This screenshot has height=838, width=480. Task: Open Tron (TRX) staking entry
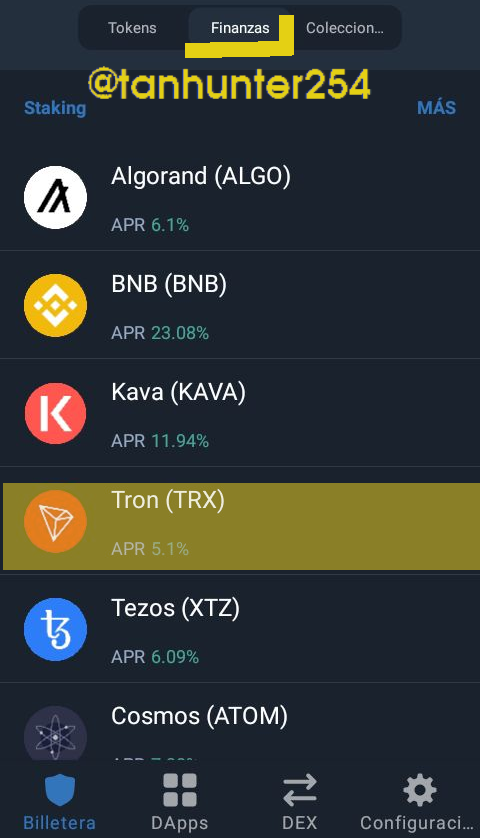point(240,521)
